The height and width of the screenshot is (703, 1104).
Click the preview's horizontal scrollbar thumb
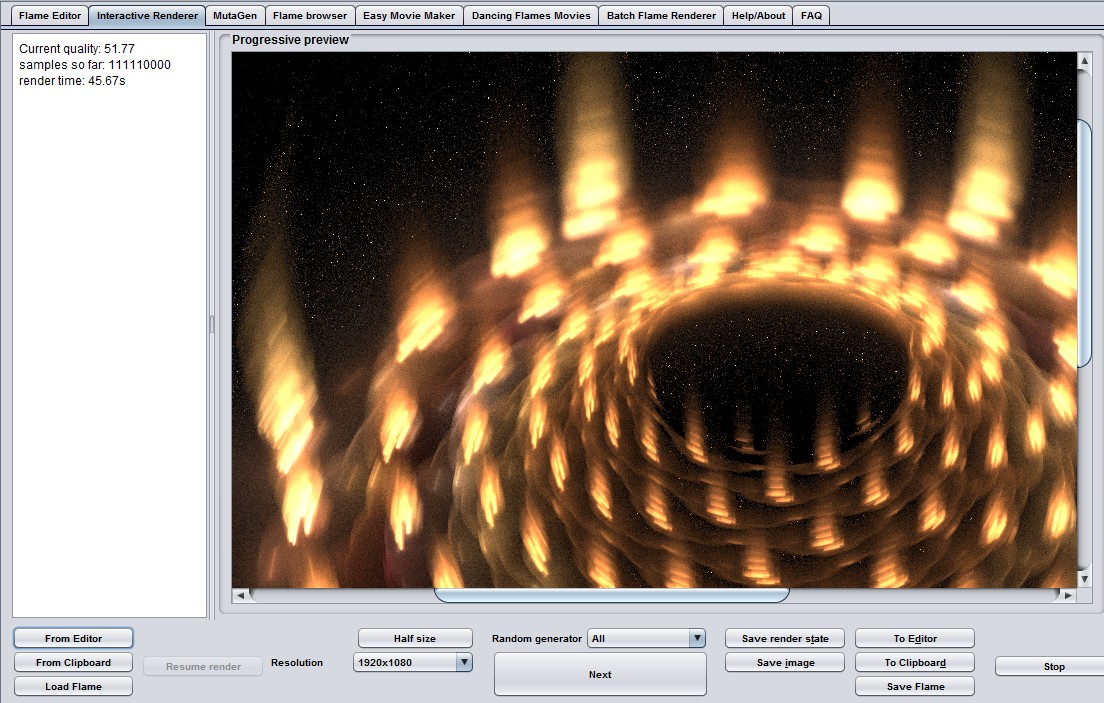pos(611,595)
